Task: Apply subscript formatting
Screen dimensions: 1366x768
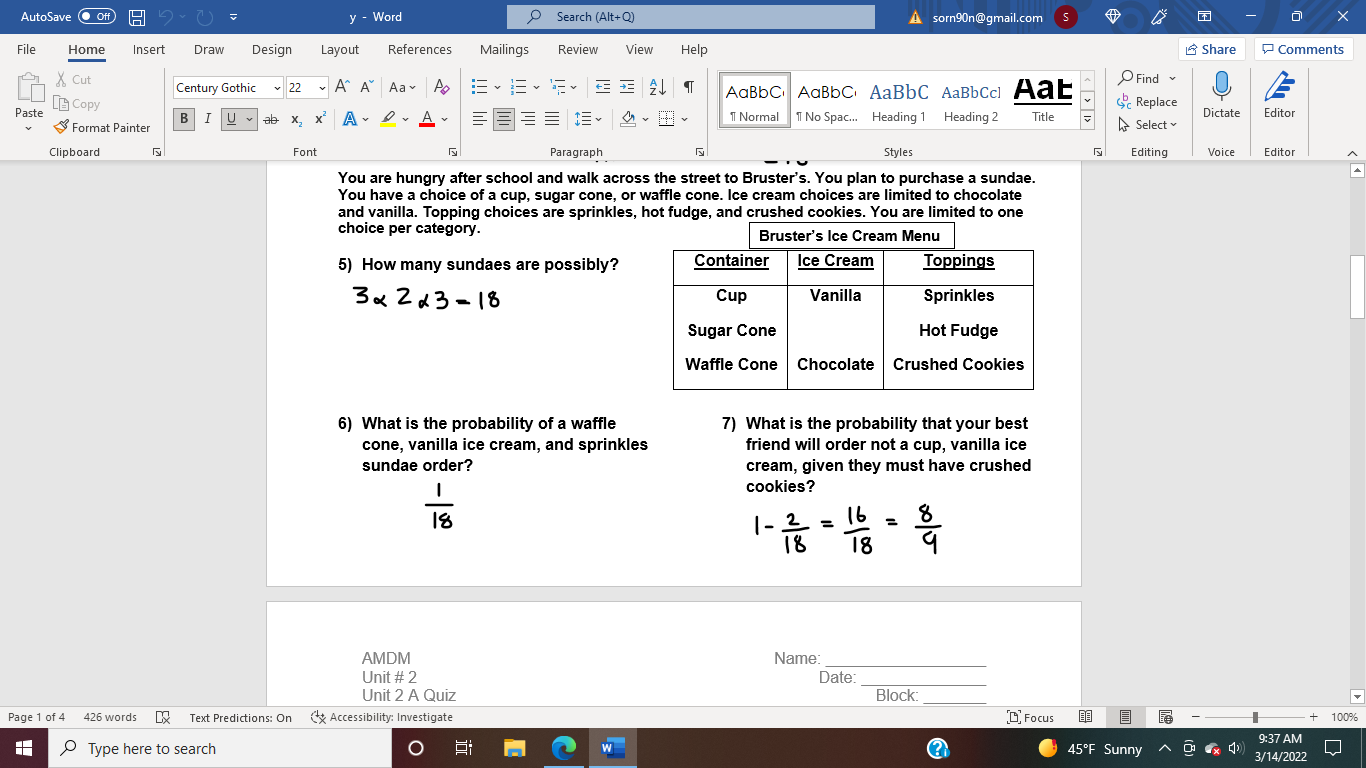Action: [296, 119]
